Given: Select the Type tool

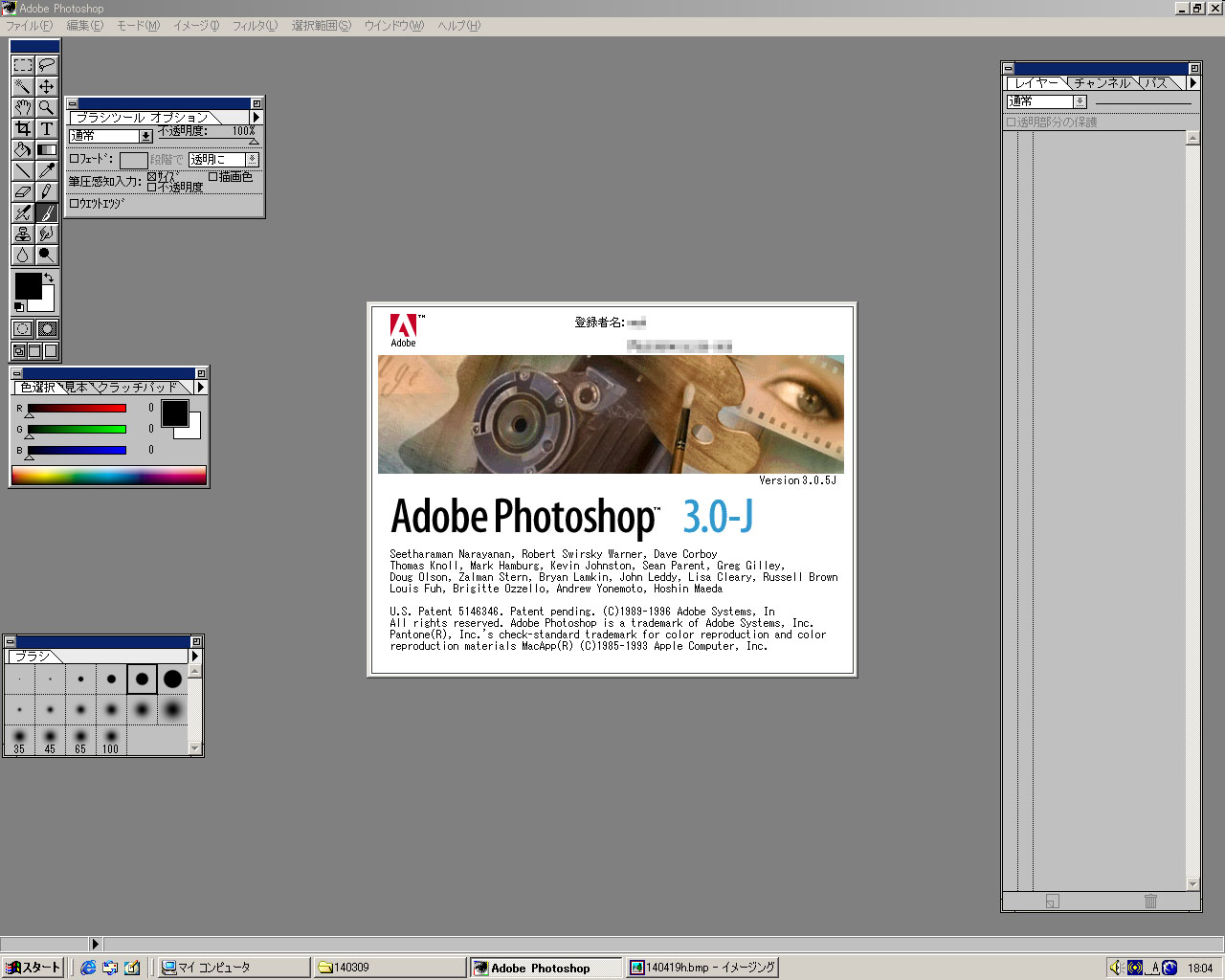Looking at the screenshot, I should (x=46, y=128).
